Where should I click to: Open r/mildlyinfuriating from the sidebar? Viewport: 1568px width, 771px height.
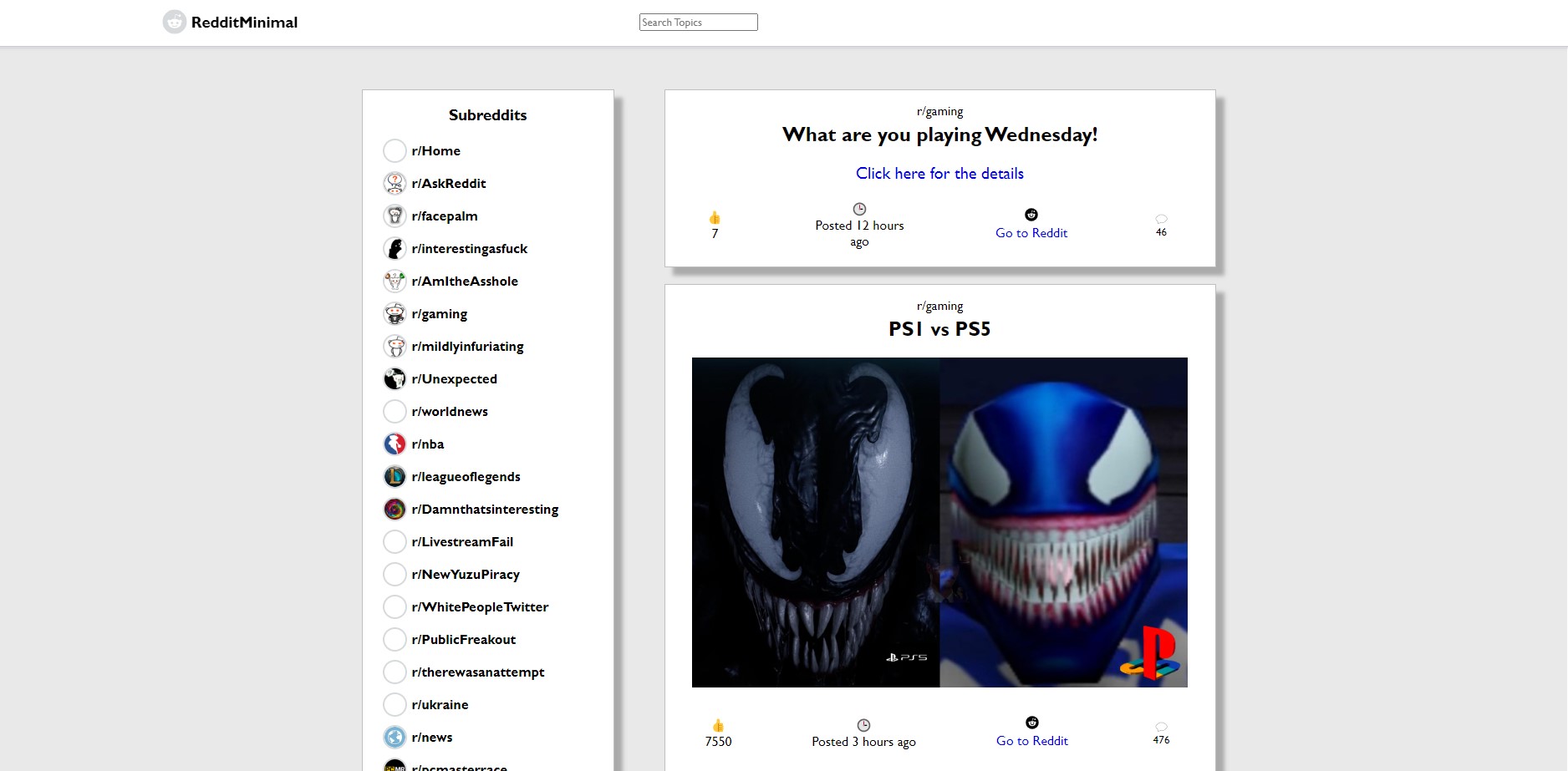(467, 347)
